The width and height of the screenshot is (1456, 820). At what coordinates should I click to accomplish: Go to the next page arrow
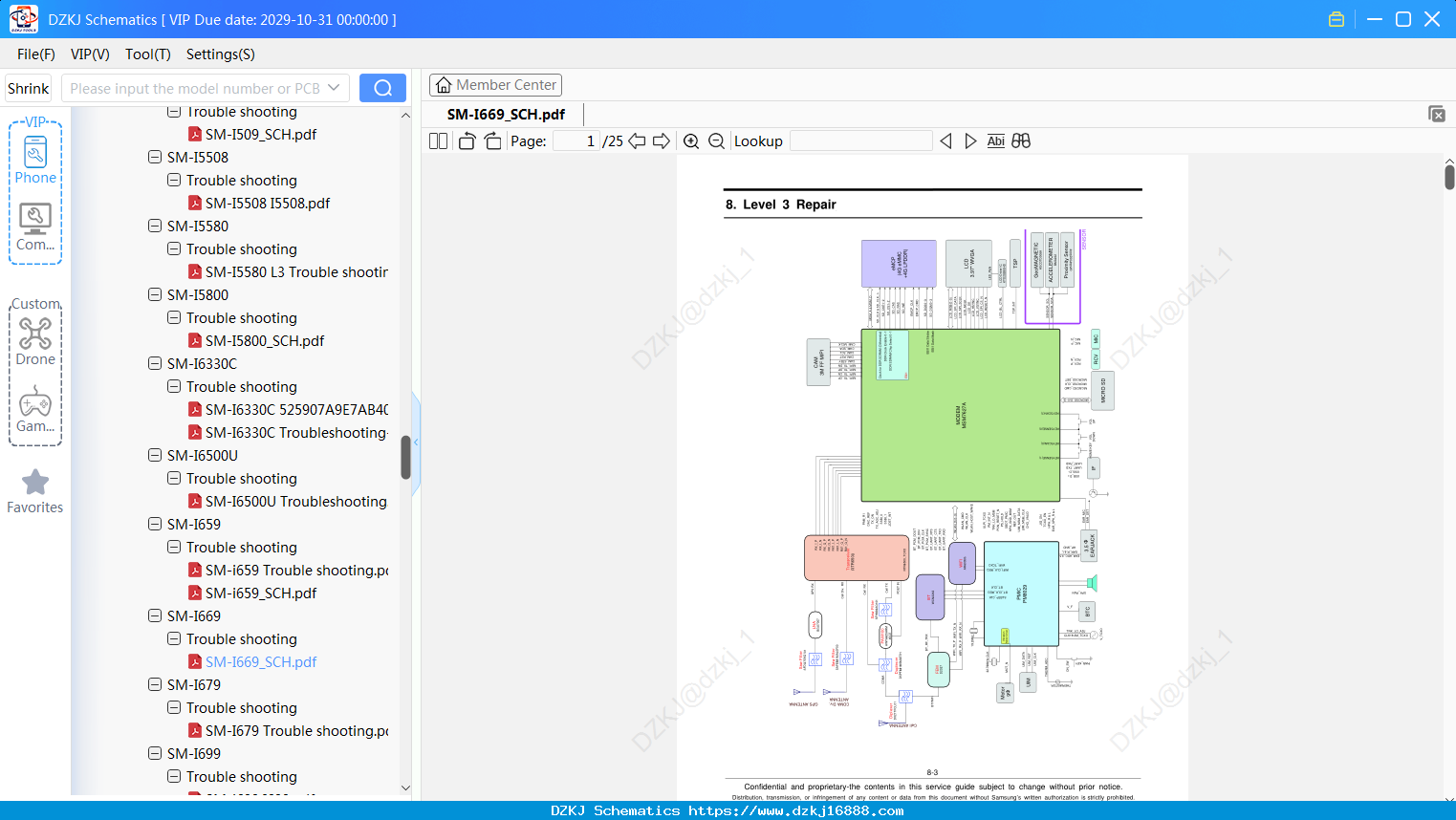[662, 141]
